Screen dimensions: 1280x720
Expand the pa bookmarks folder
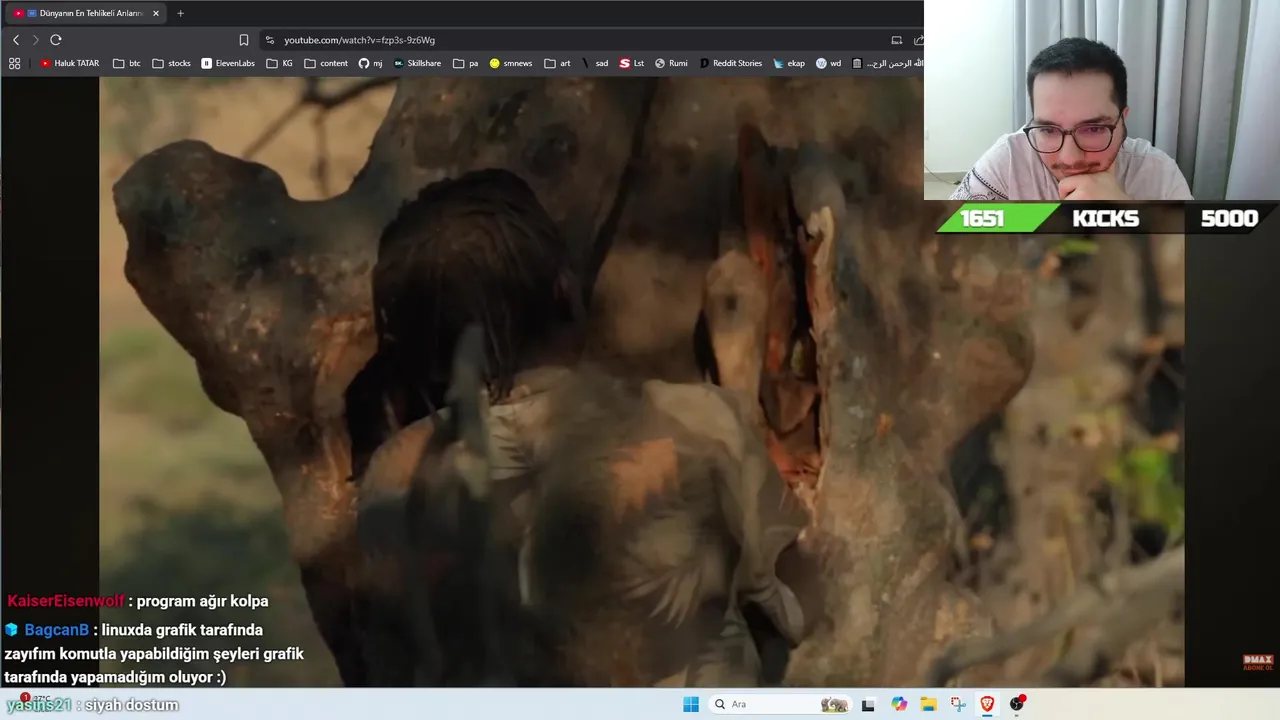[466, 63]
